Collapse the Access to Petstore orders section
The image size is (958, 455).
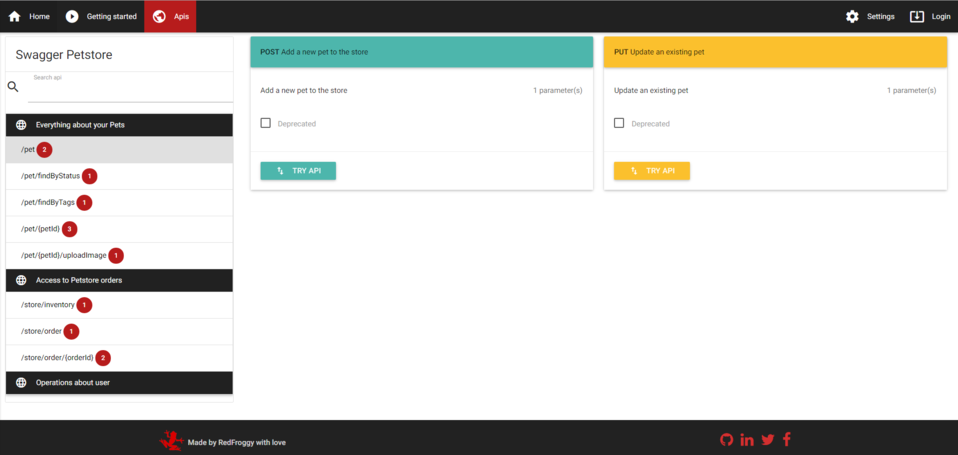coord(119,280)
